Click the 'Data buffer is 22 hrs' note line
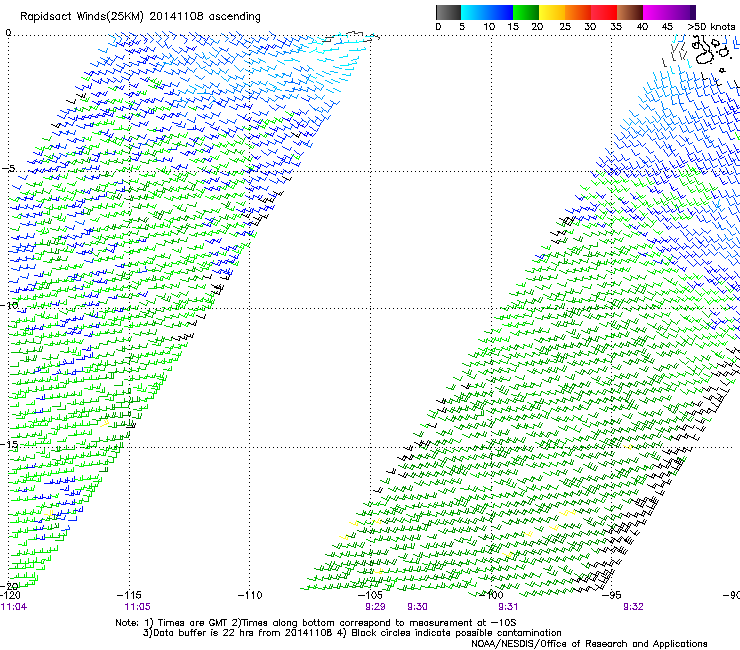Image resolution: width=740 pixels, height=650 pixels. [352, 633]
